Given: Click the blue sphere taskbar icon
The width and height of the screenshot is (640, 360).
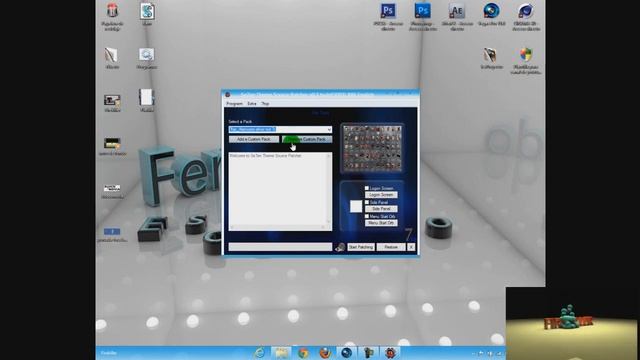Looking at the screenshot, I should click(x=347, y=353).
